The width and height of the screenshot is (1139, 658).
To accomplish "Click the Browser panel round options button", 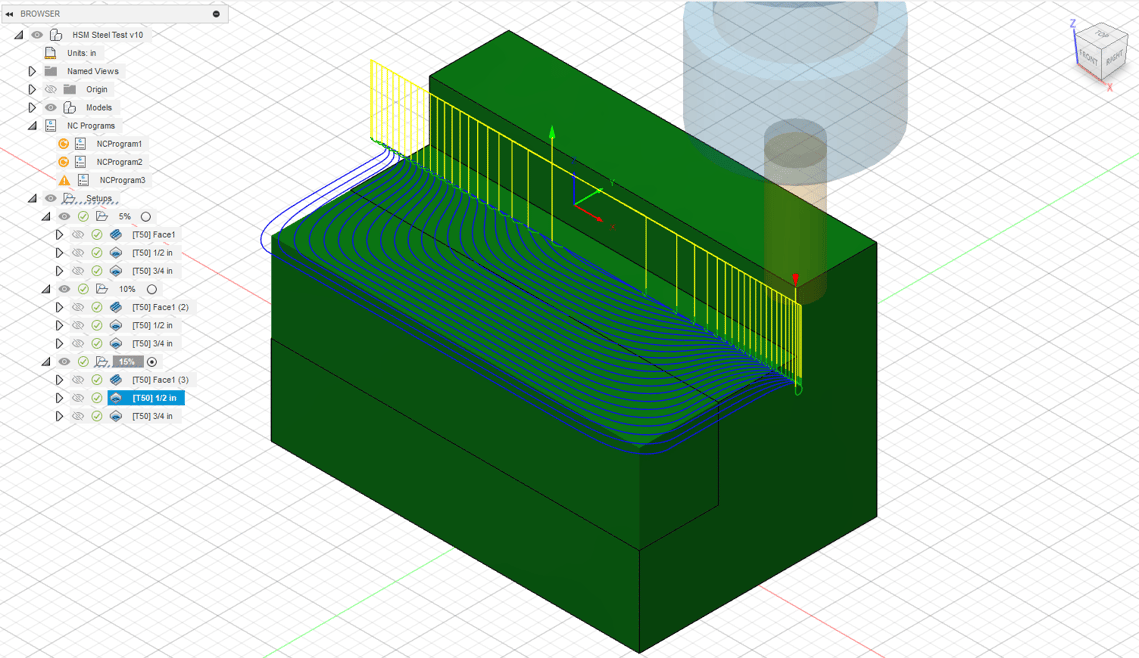I will point(216,14).
